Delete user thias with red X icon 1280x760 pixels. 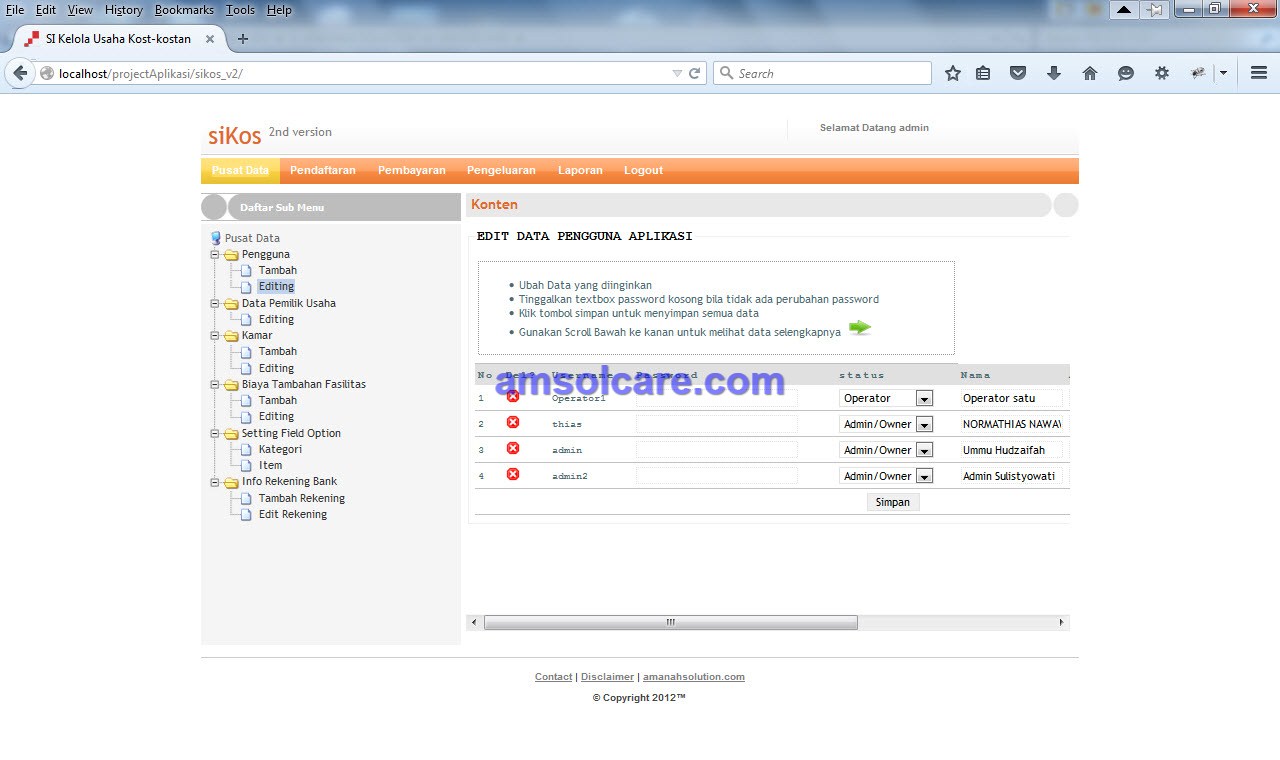click(x=513, y=422)
